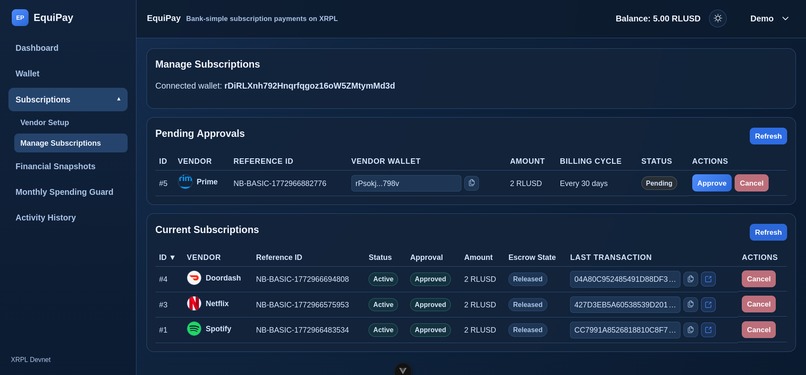806x375 pixels.
Task: Click the Released badge in Doordash row
Action: 527,279
